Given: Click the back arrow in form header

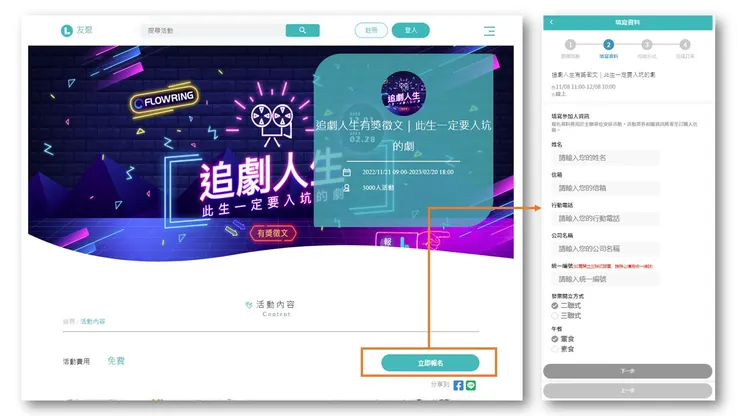Looking at the screenshot, I should pyautogui.click(x=551, y=22).
